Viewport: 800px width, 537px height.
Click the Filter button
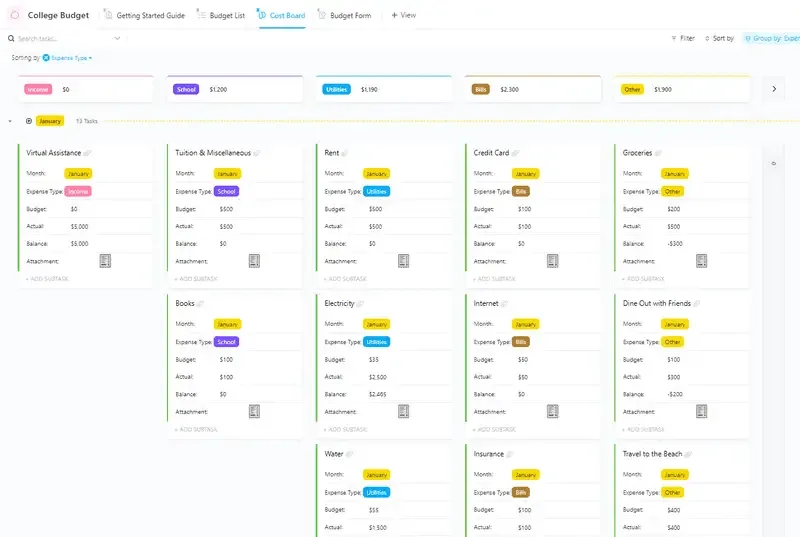click(683, 38)
